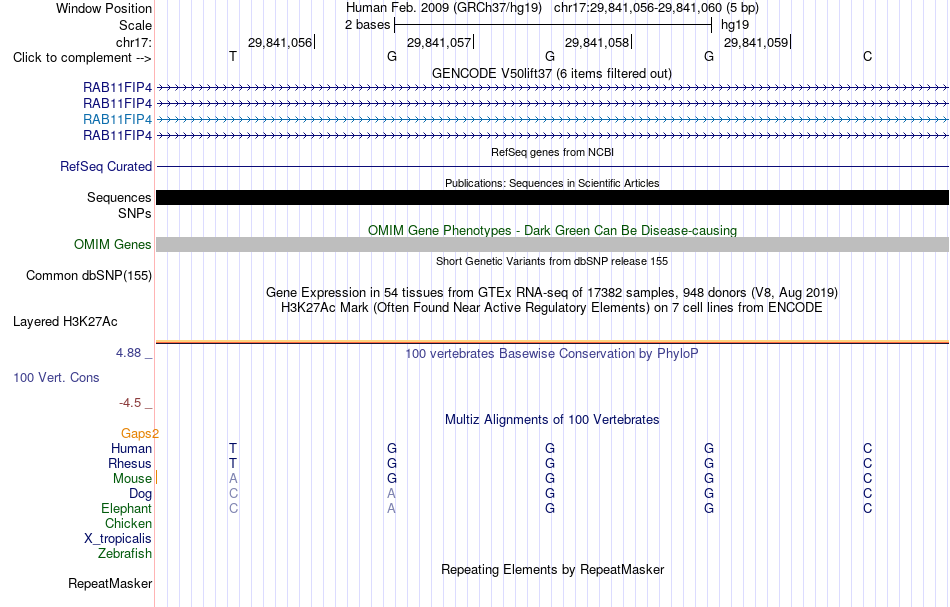Select coordinate label 29,841,058
Viewport: 950px width, 607px height.
(x=597, y=42)
